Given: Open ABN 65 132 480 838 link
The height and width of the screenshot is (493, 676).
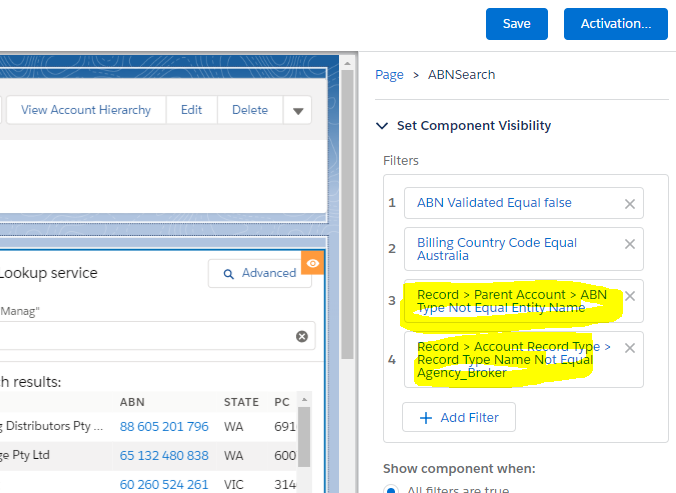Looking at the screenshot, I should point(164,456).
